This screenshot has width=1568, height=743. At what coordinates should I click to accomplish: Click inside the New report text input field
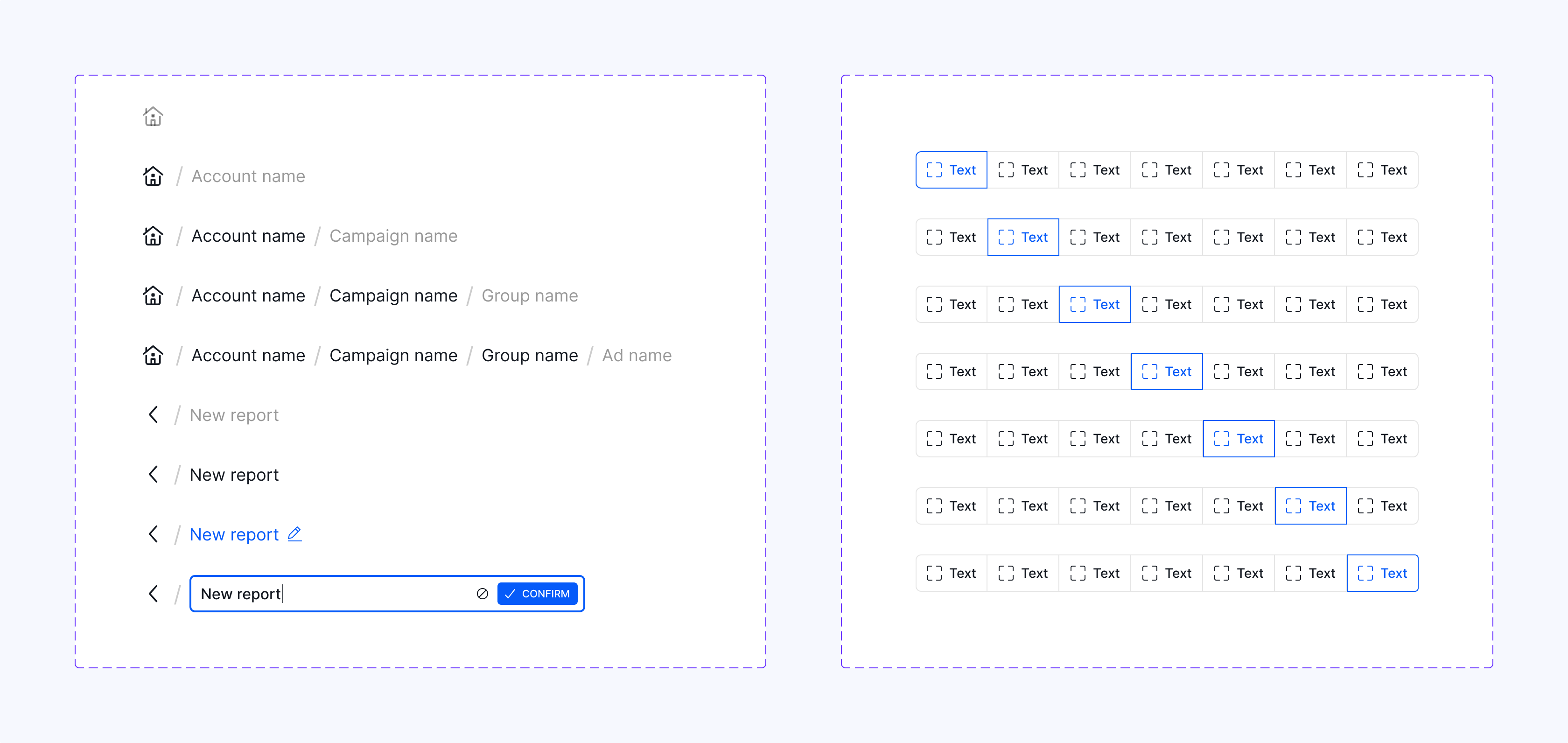[x=335, y=593]
